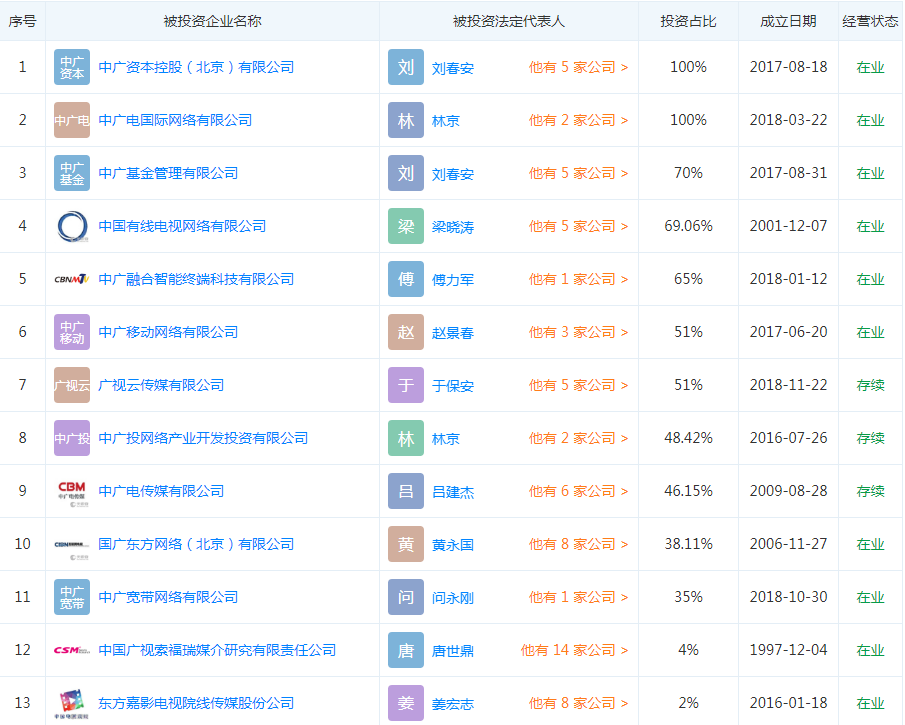The height and width of the screenshot is (725, 905).
Task: Select the 中广投 logo icon
Action: coord(72,438)
